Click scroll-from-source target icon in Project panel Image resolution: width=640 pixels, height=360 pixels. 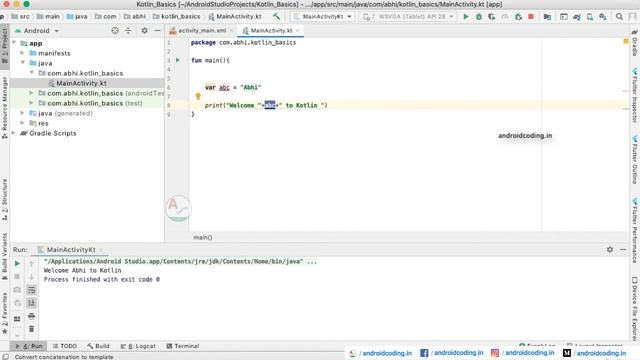[115, 31]
